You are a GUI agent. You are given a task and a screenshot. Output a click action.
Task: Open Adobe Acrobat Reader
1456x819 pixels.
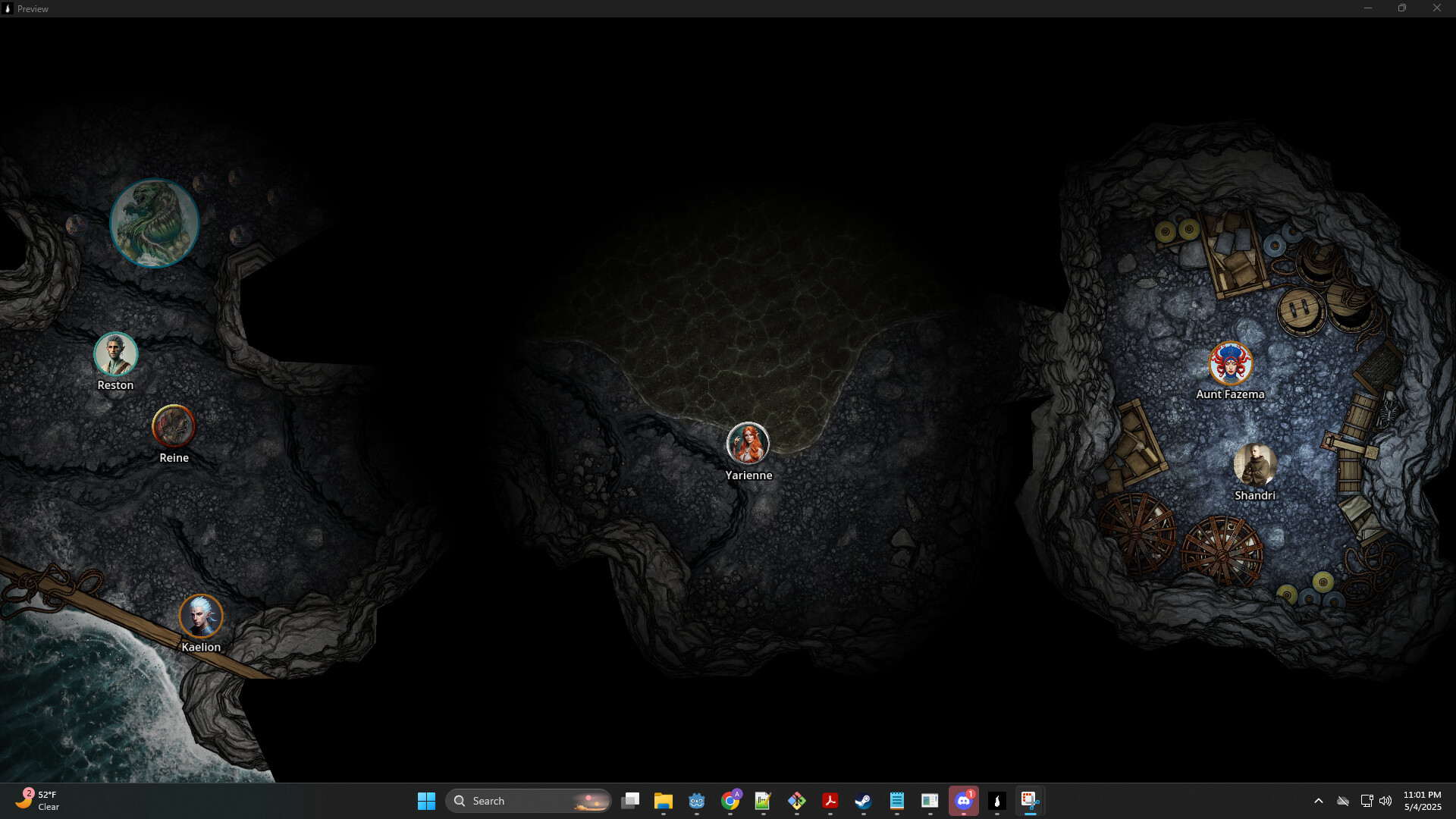(830, 801)
